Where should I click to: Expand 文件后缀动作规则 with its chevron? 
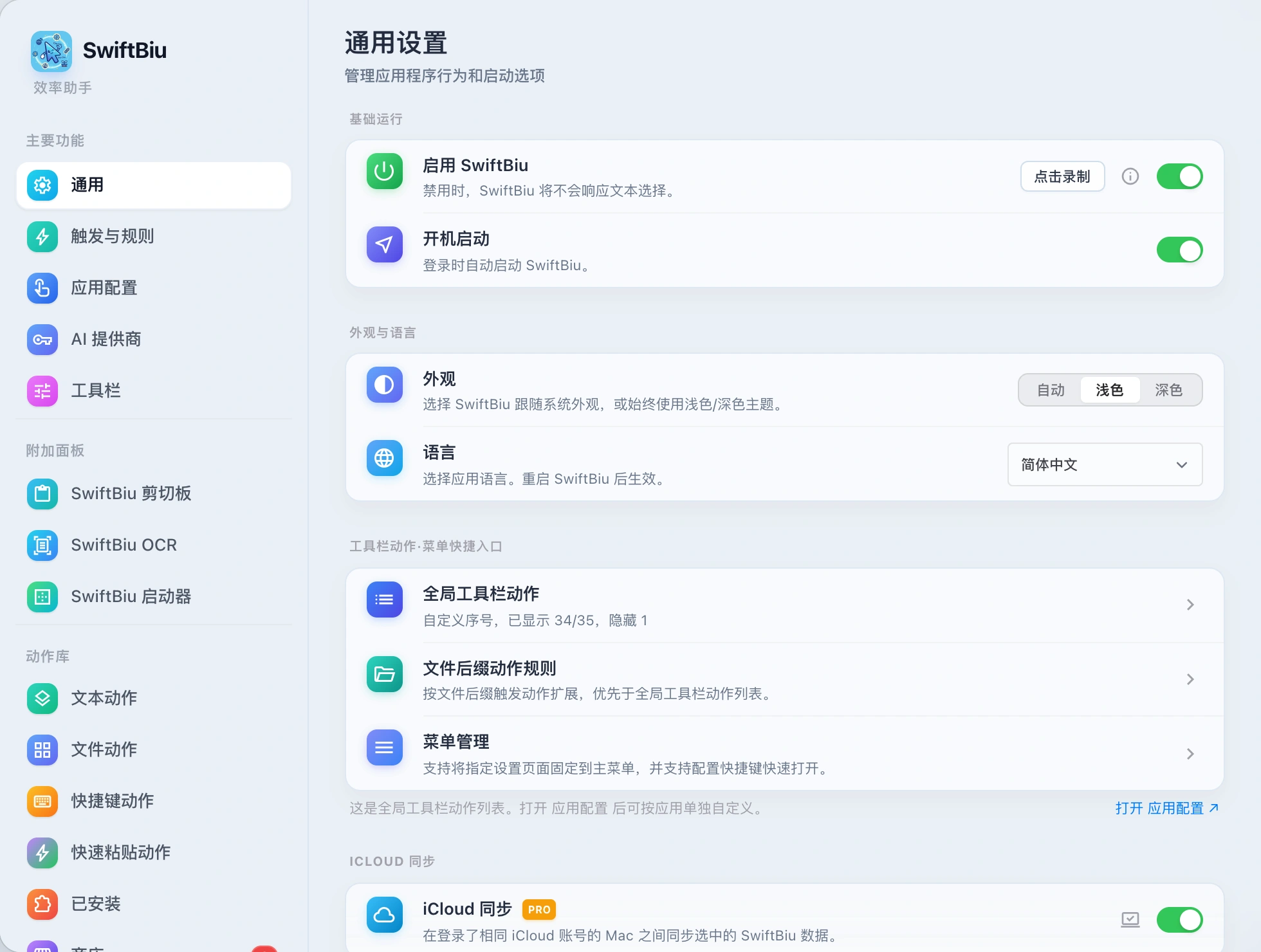[x=1190, y=679]
